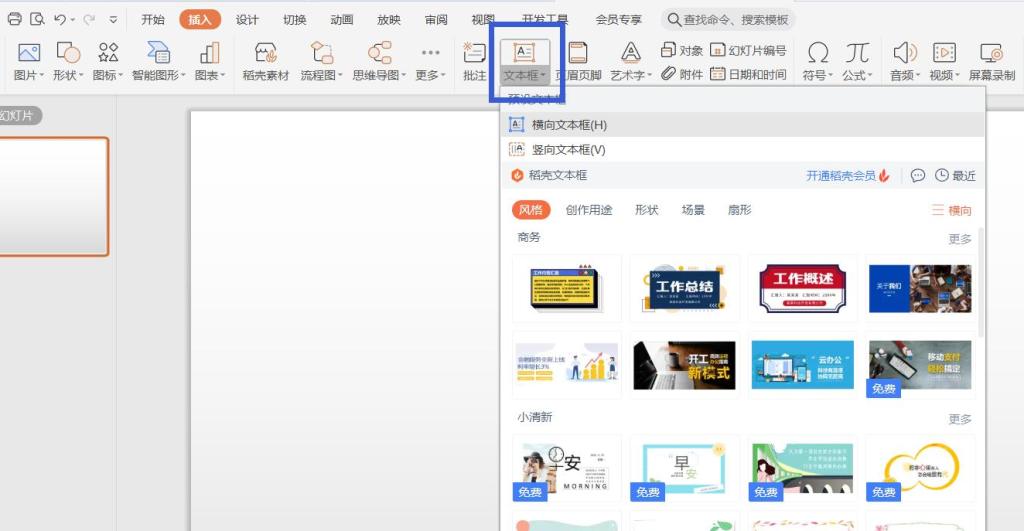The image size is (1024, 531).
Task: Switch to the 设计 Design tab
Action: [247, 20]
